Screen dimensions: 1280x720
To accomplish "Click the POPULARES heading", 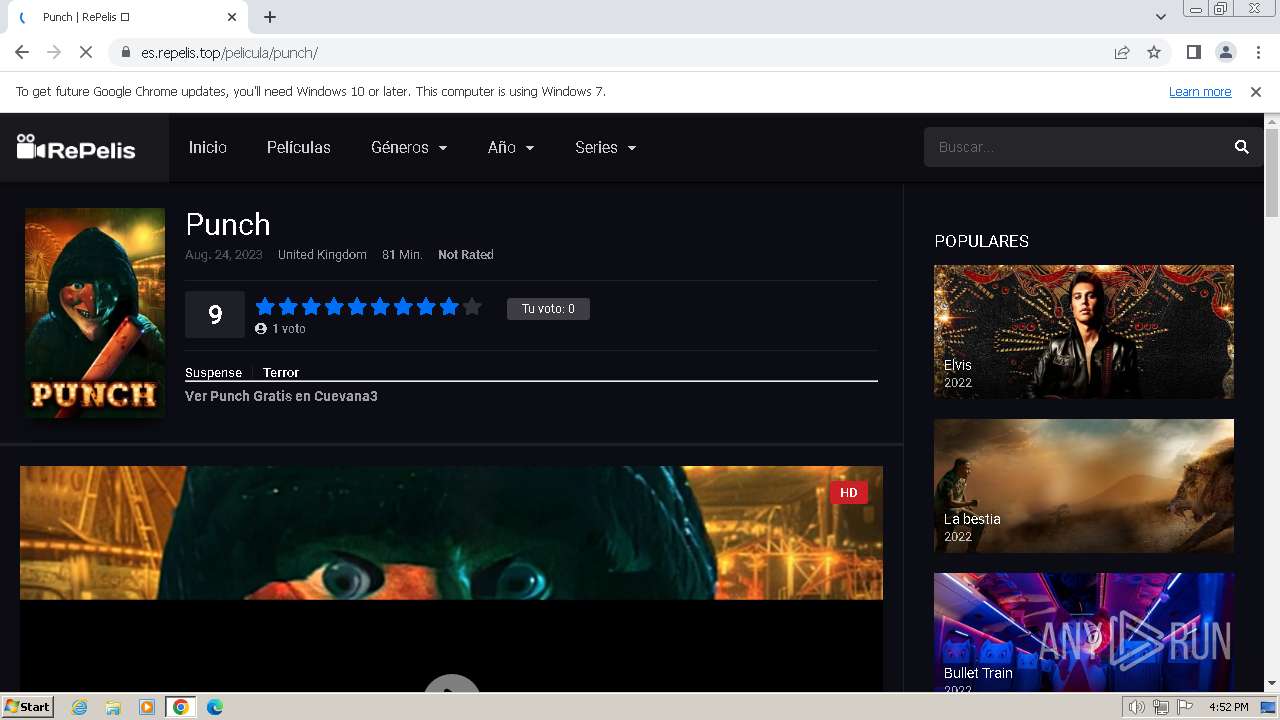I will [981, 241].
